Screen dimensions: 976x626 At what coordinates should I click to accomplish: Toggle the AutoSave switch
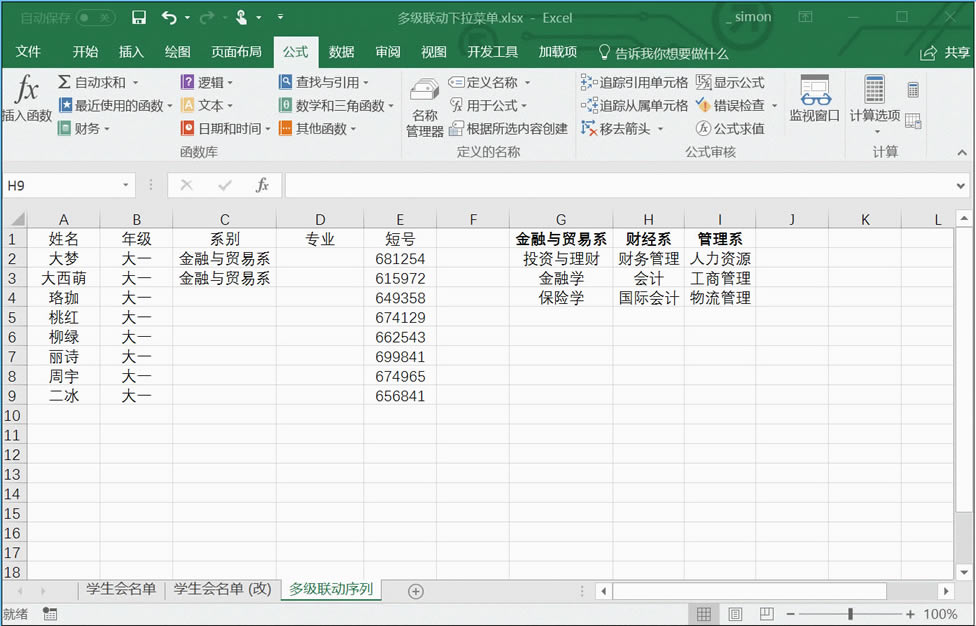coord(96,17)
